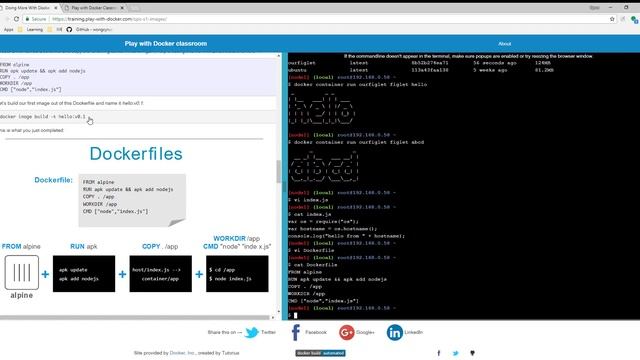
Task: Click Play with Docker classroom title
Action: (x=166, y=44)
